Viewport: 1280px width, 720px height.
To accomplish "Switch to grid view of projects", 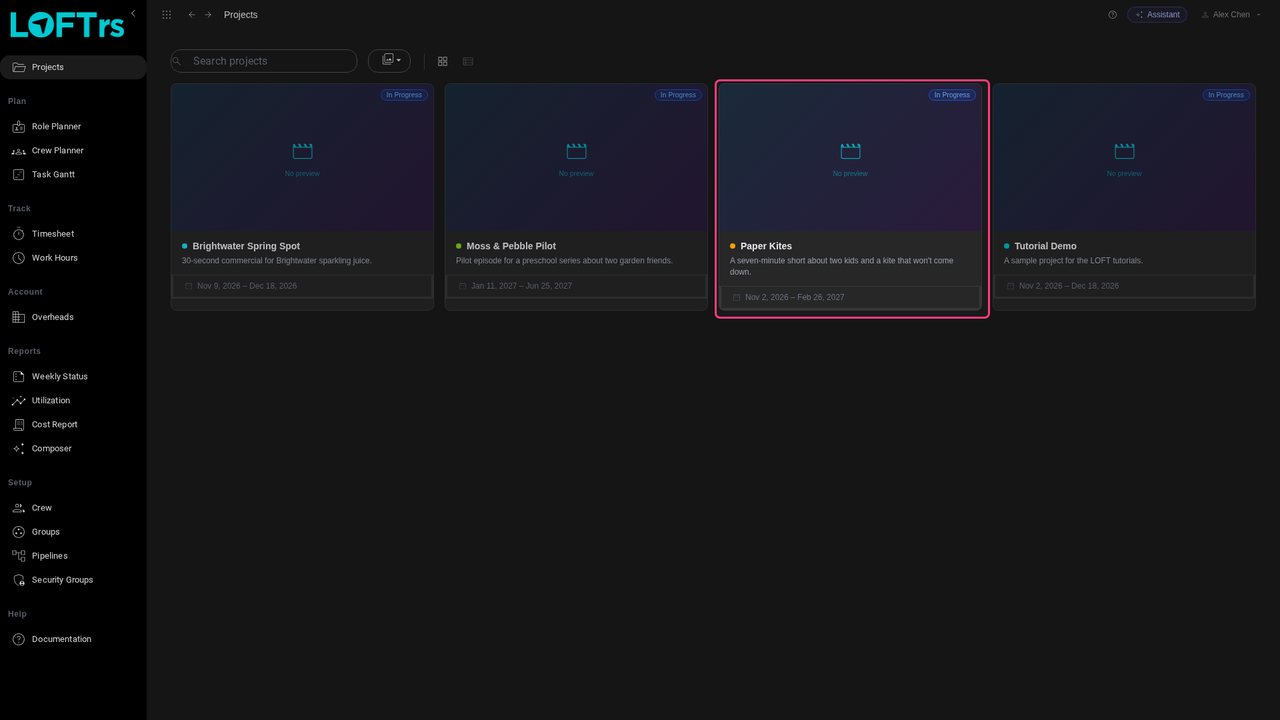I will click(443, 61).
